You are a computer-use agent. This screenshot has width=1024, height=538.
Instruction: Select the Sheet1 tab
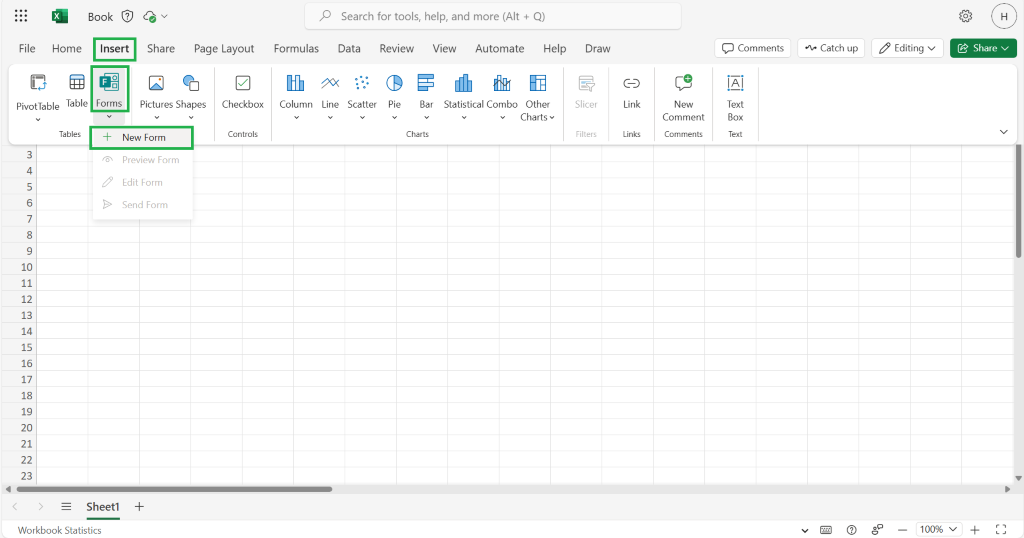103,507
